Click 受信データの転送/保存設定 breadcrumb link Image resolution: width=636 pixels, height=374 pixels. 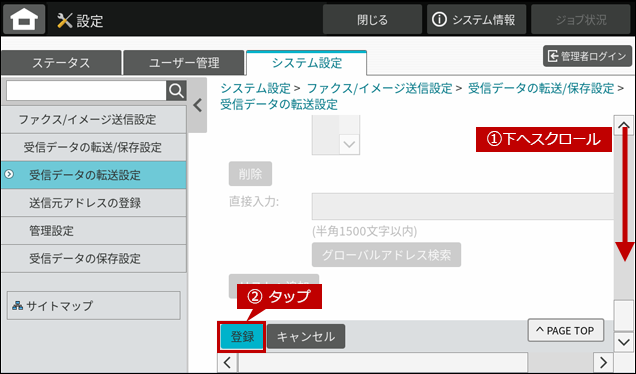[541, 88]
